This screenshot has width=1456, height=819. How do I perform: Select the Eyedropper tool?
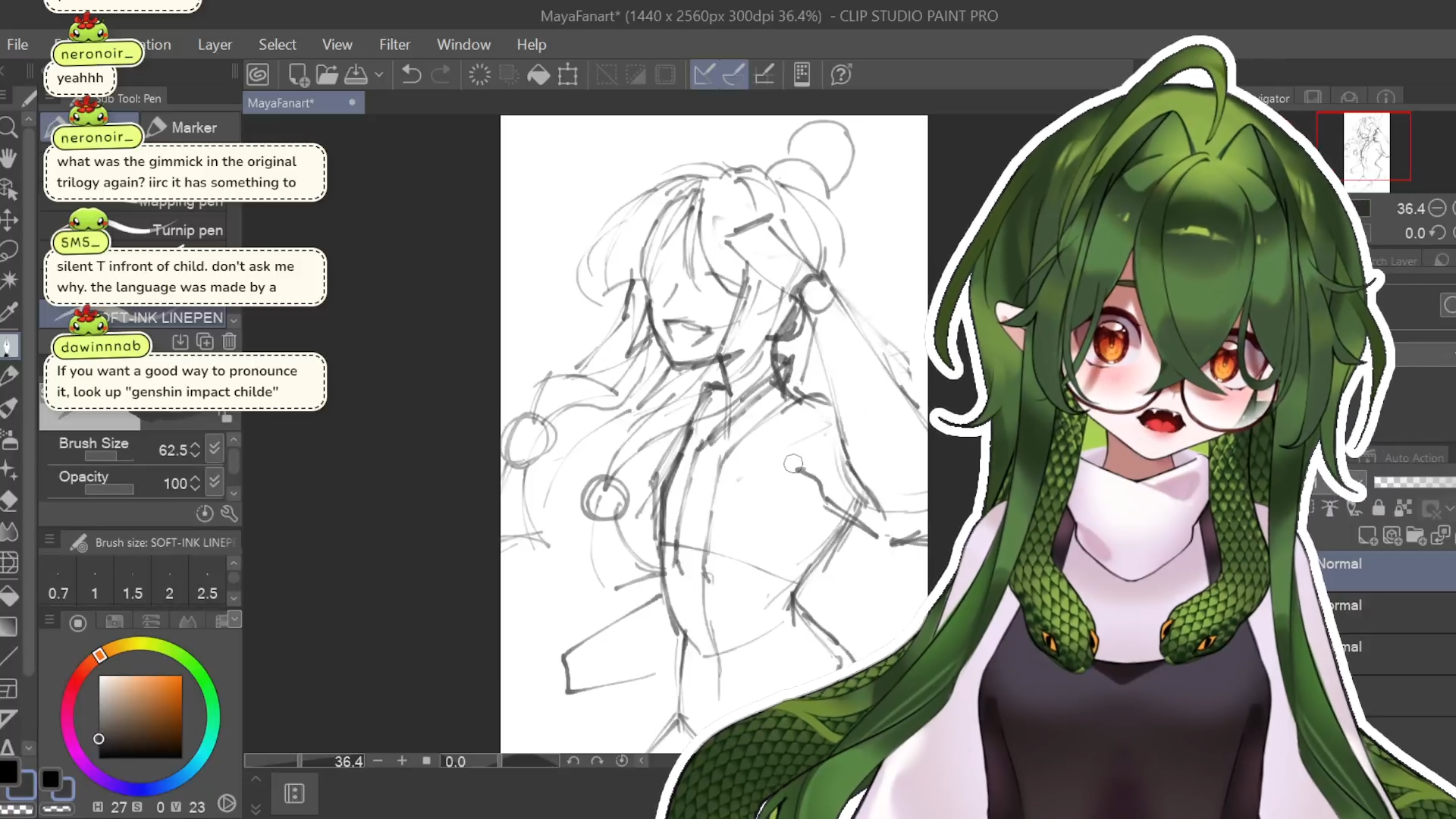pyautogui.click(x=8, y=312)
